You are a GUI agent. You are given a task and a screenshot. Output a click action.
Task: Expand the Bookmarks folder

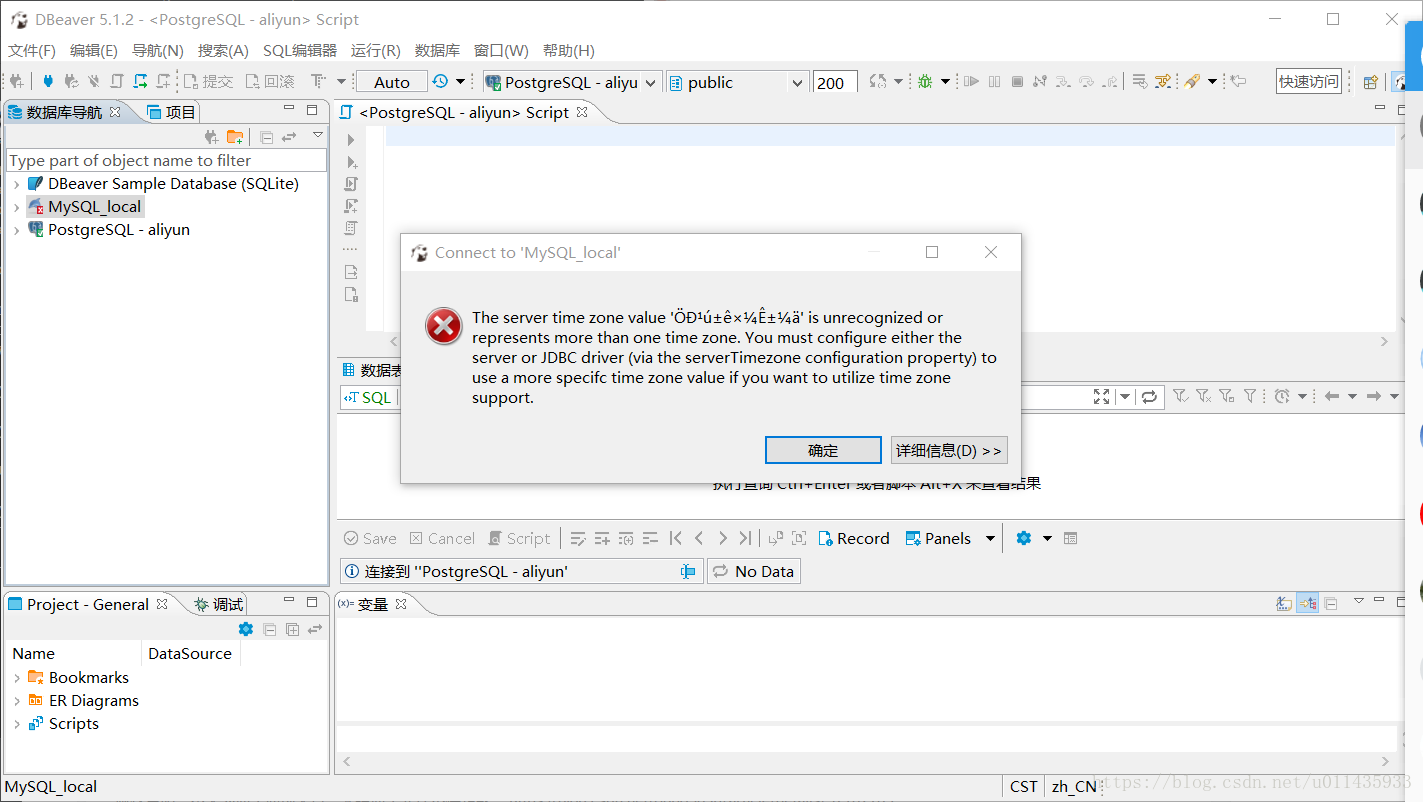pos(16,678)
